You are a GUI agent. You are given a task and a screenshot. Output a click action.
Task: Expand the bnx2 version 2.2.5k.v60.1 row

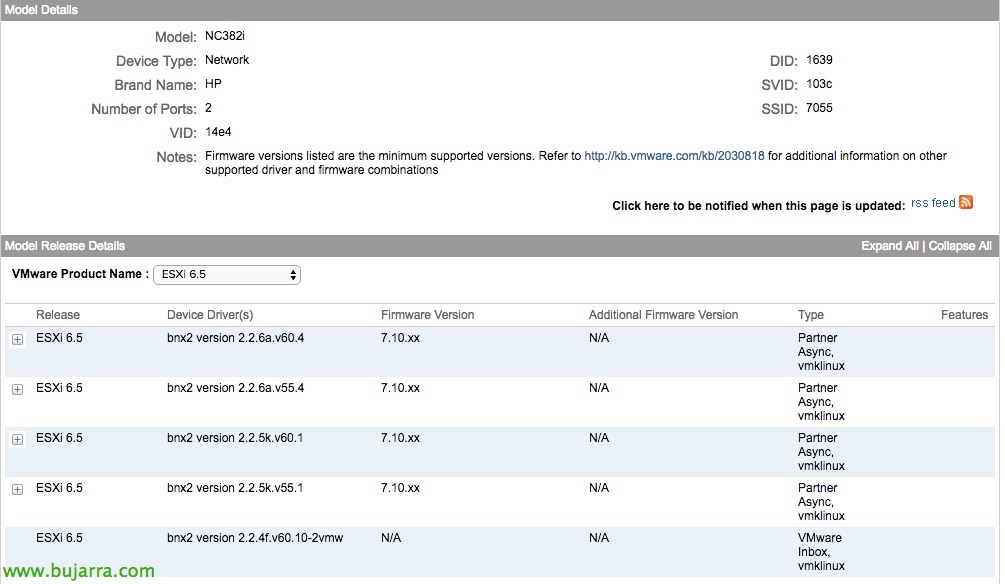coord(17,439)
